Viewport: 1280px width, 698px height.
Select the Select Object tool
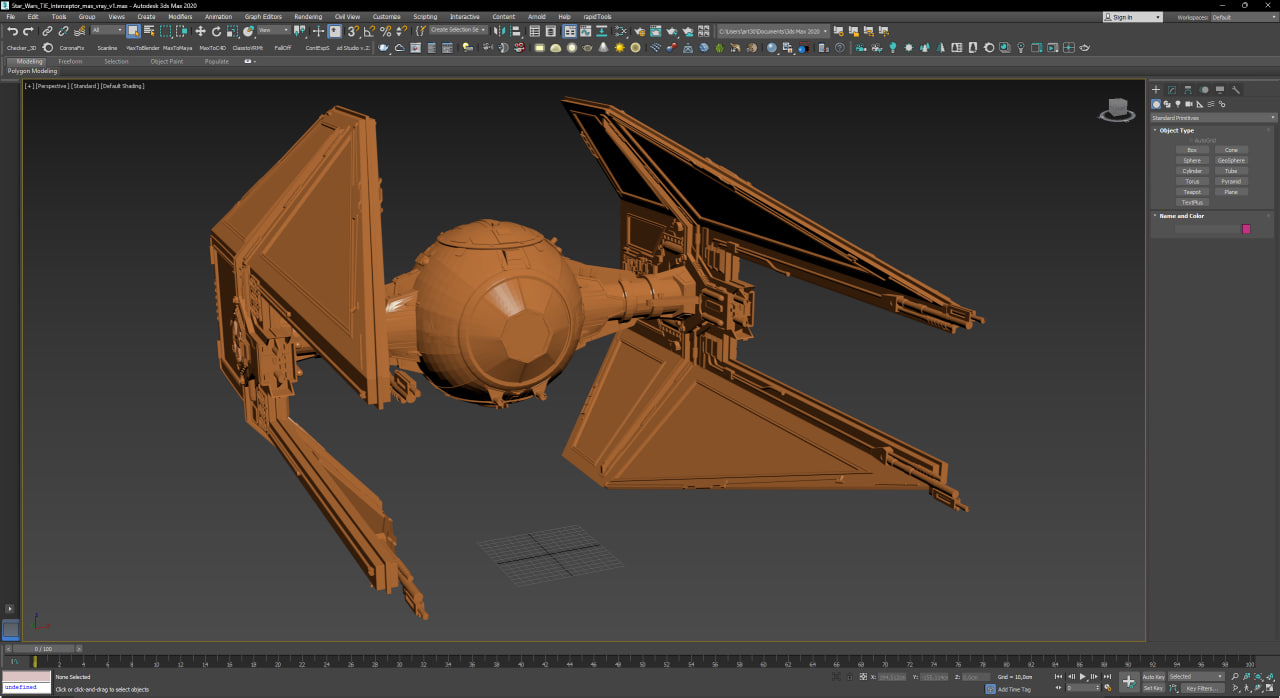click(132, 31)
